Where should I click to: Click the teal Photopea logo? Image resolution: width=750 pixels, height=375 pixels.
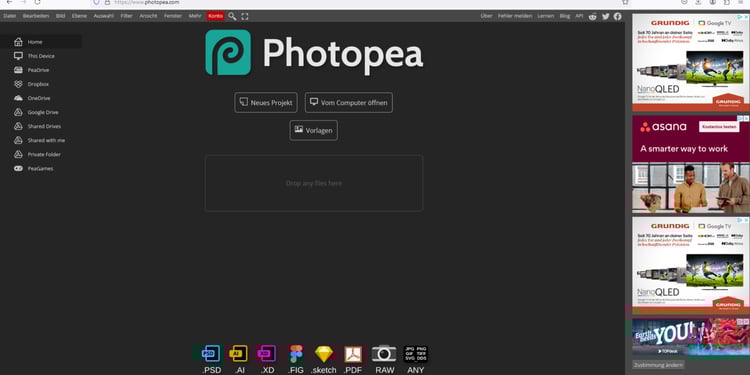pos(228,53)
